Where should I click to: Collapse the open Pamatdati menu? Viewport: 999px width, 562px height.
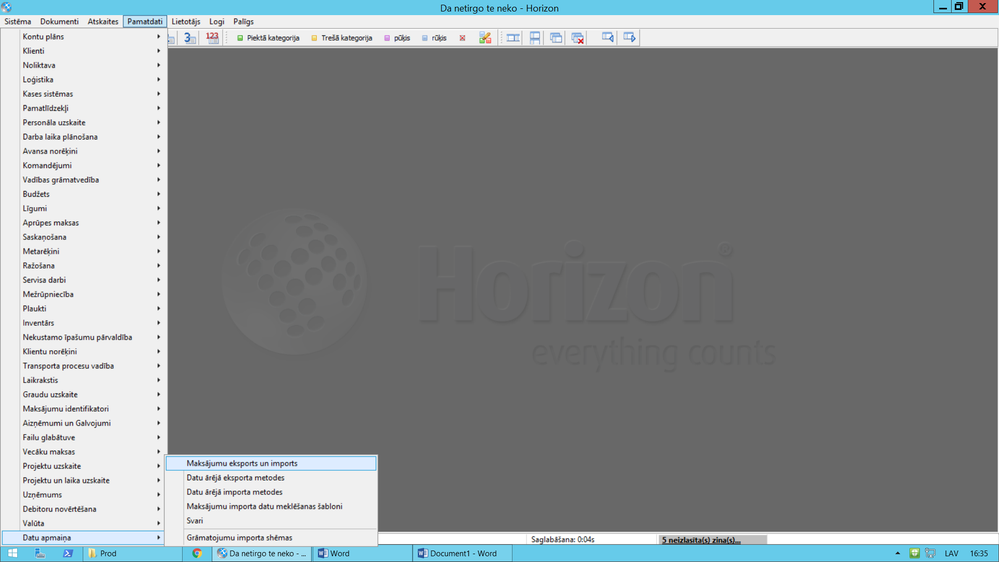(x=145, y=21)
